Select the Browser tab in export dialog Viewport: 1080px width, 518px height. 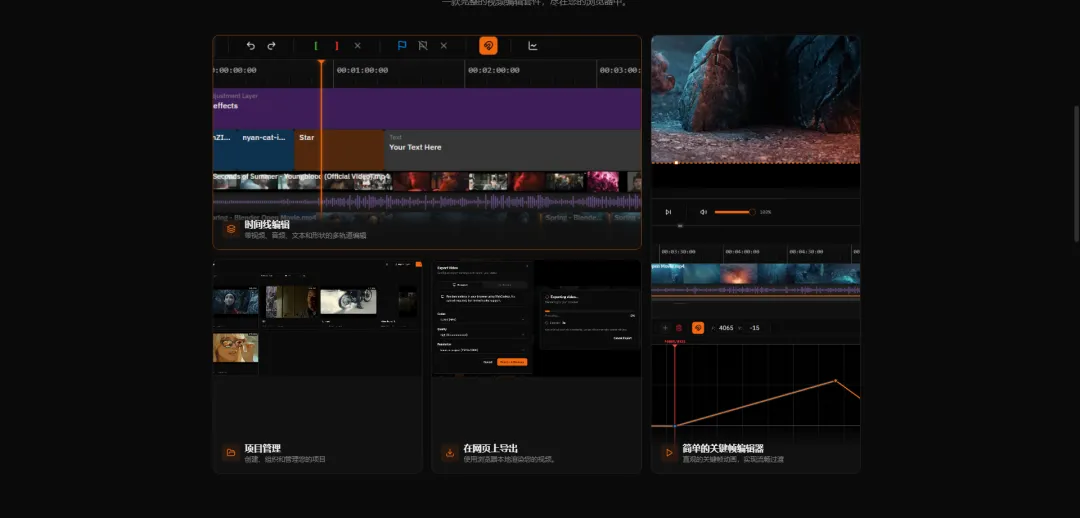point(460,284)
